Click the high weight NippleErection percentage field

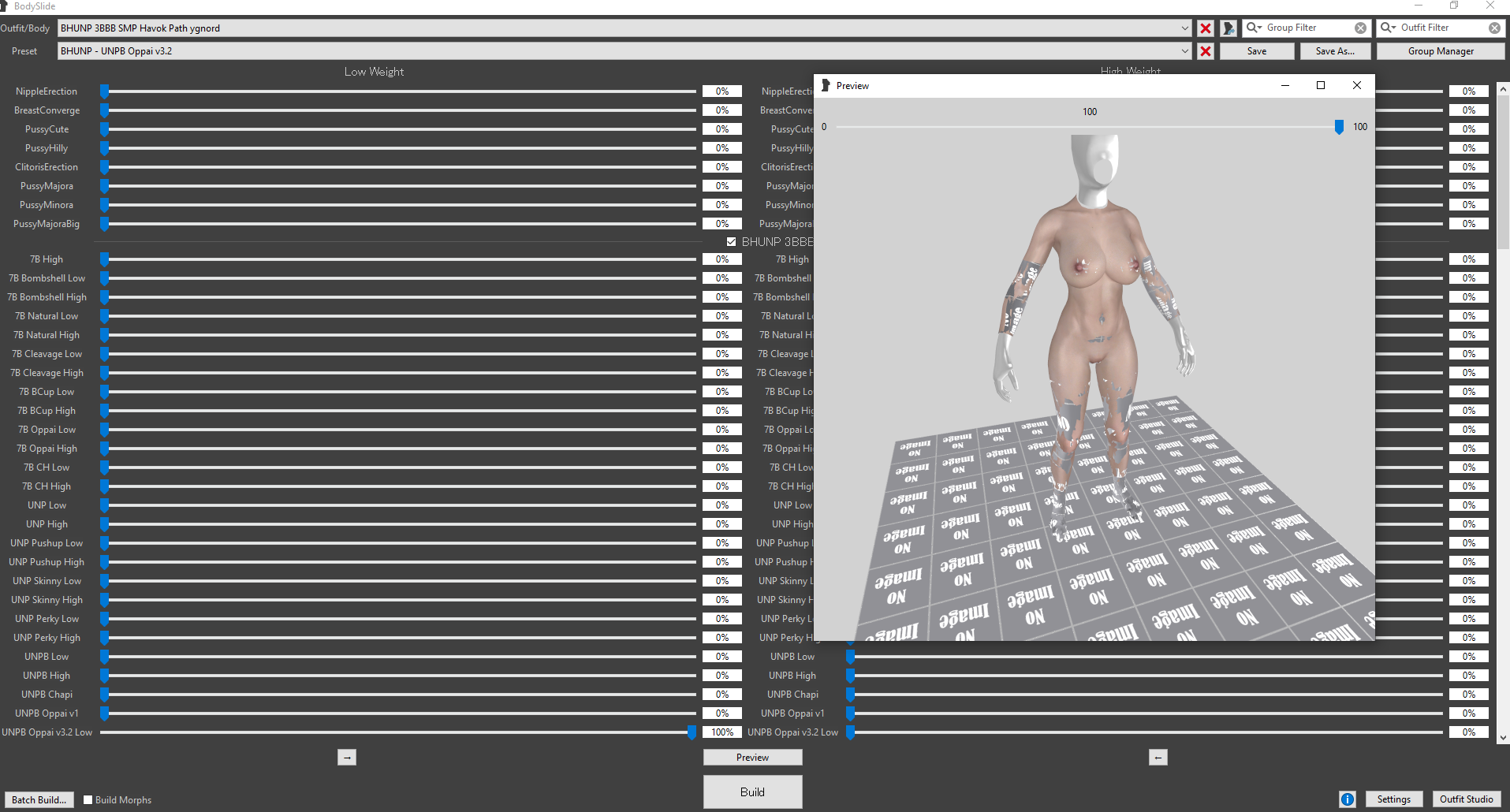point(1468,91)
